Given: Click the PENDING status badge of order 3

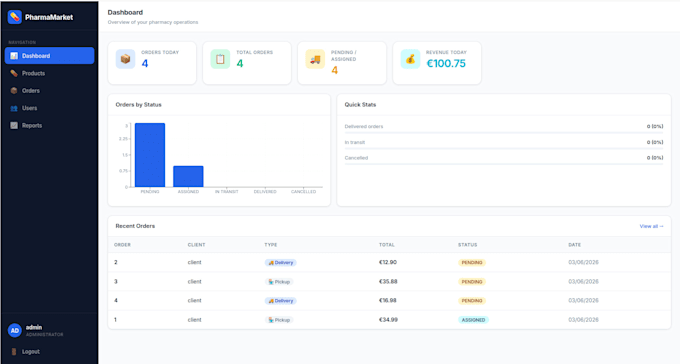Looking at the screenshot, I should [472, 282].
